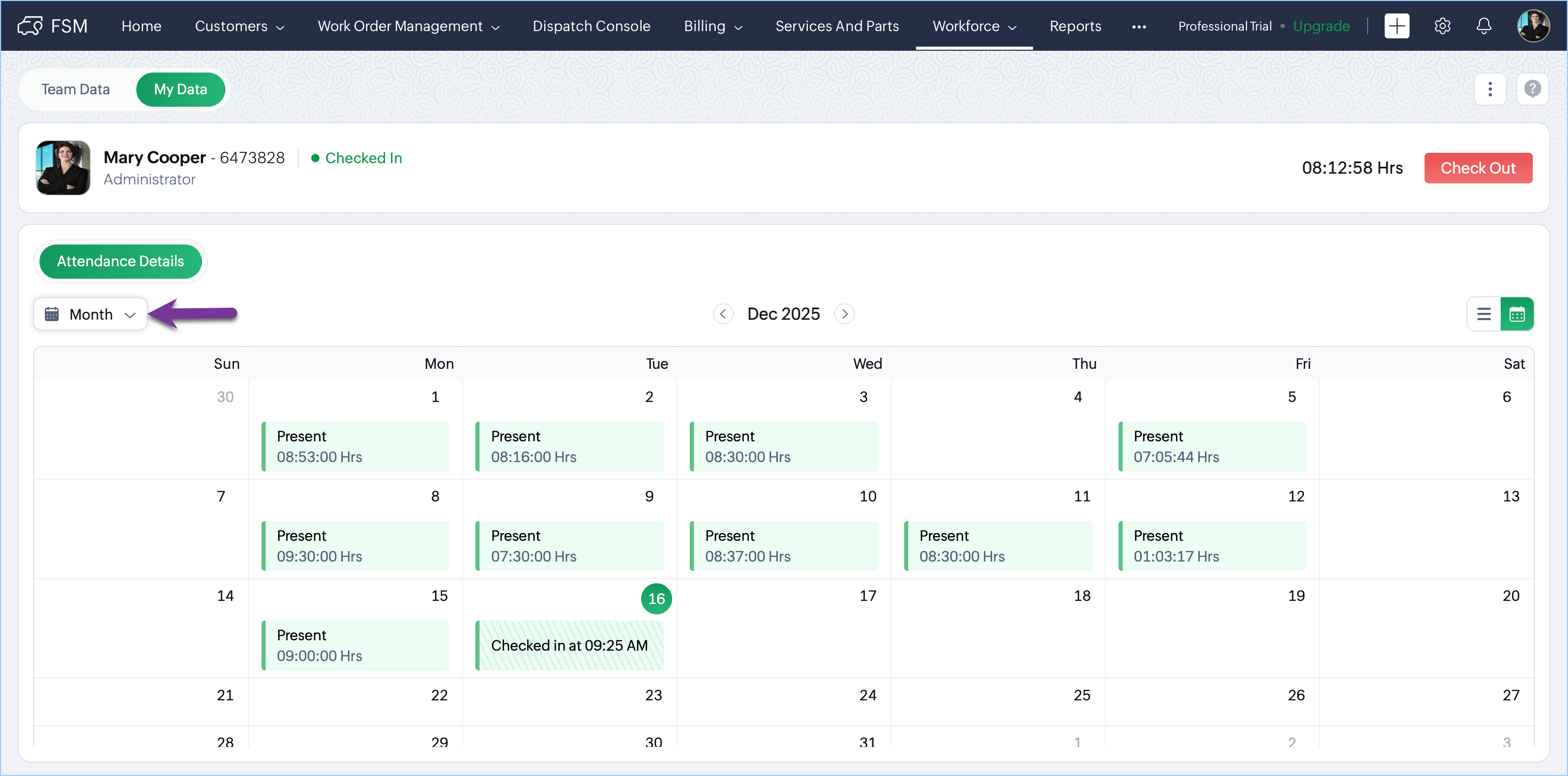
Task: Open the settings gear icon
Action: tap(1442, 25)
